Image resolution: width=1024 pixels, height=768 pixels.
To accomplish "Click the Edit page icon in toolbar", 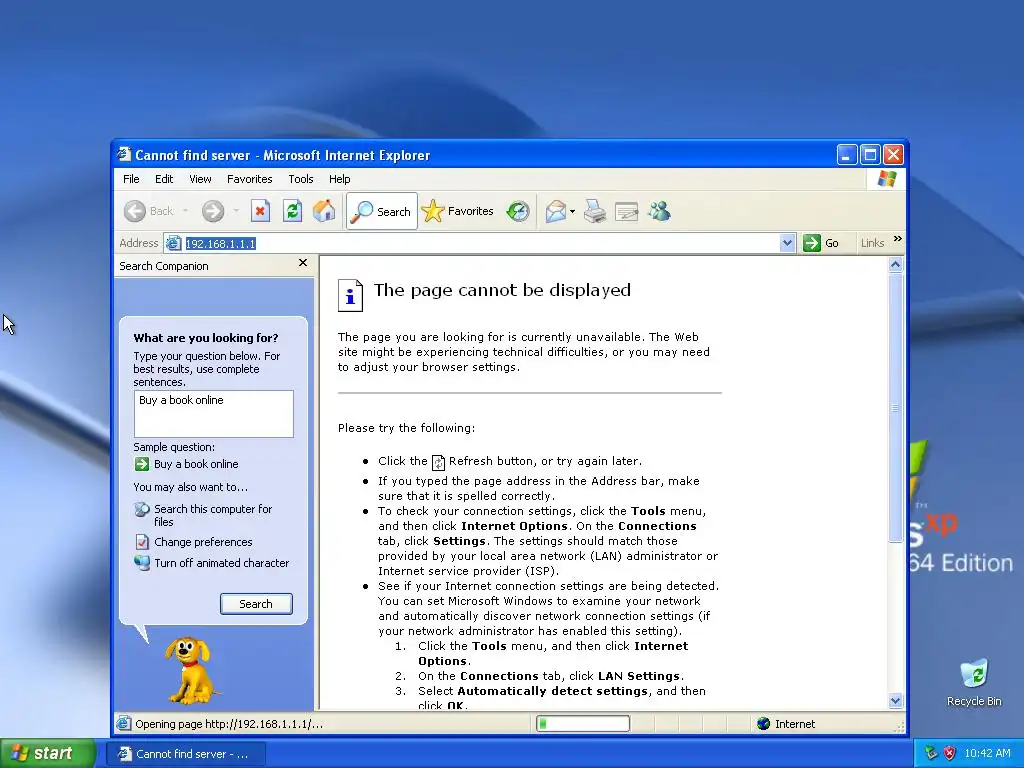I will (x=626, y=211).
